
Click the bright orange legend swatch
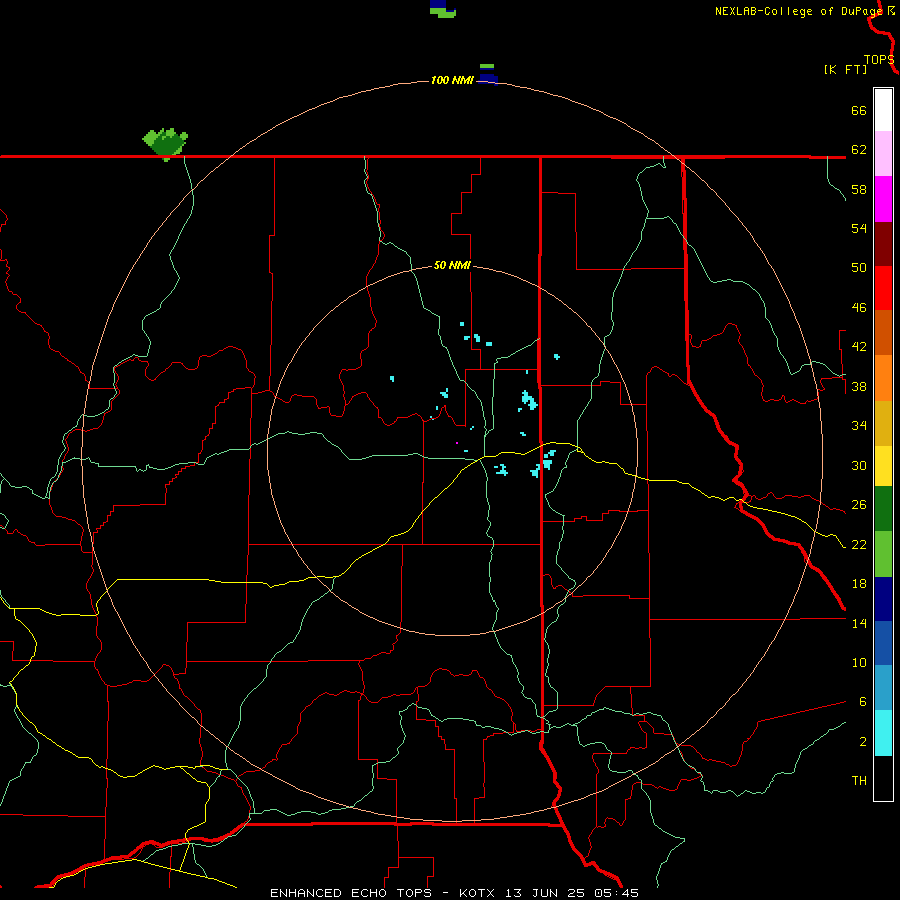click(x=883, y=377)
